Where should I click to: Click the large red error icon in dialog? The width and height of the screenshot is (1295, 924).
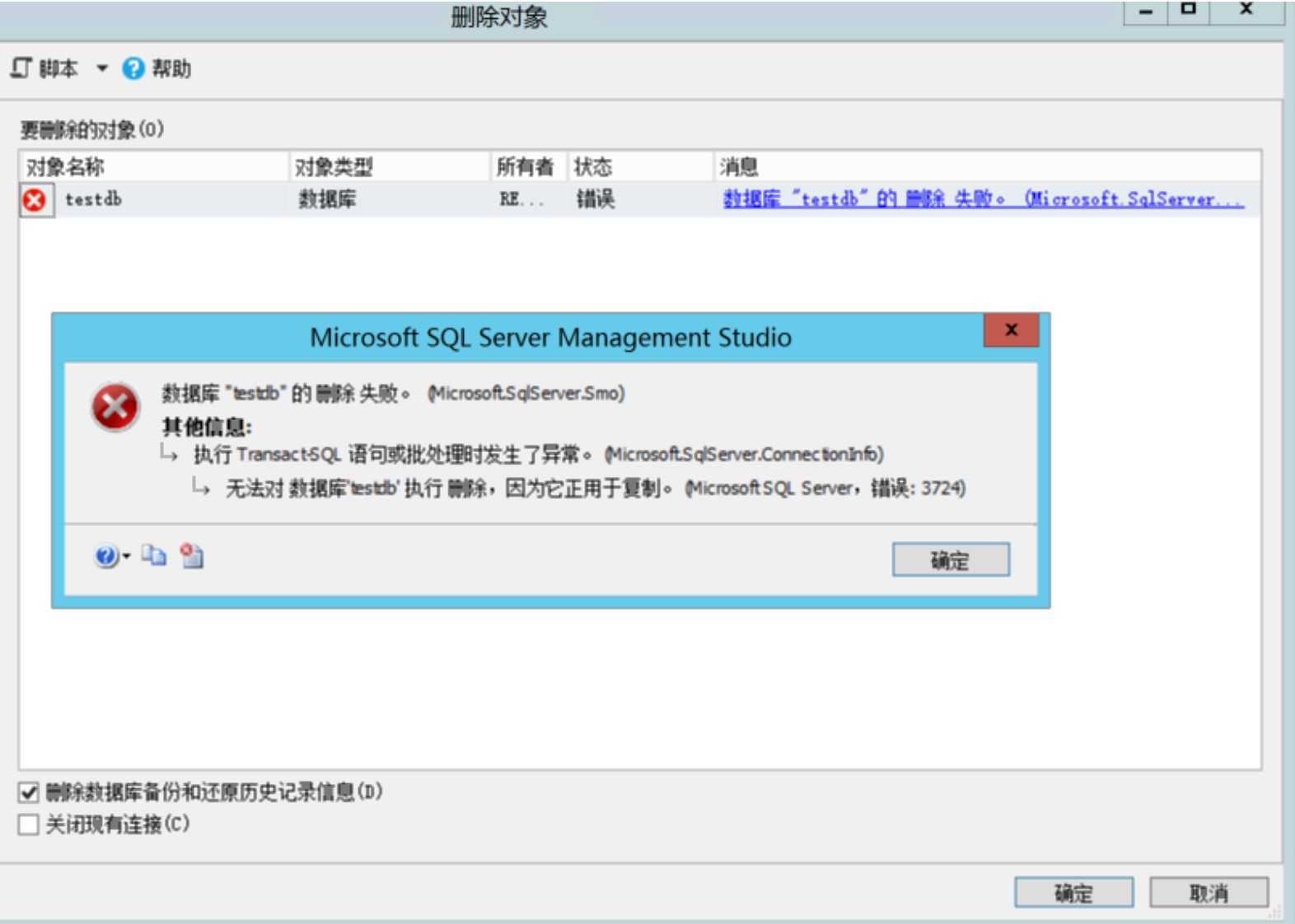115,408
